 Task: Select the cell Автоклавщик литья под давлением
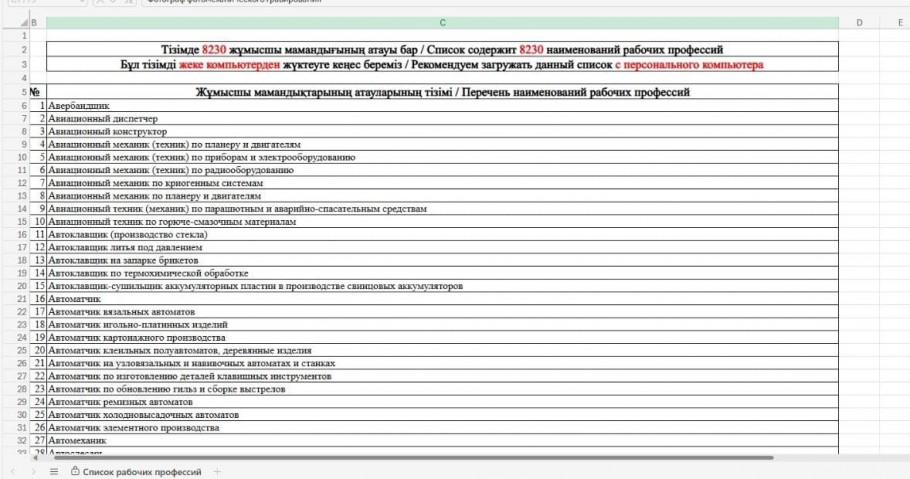click(x=442, y=247)
